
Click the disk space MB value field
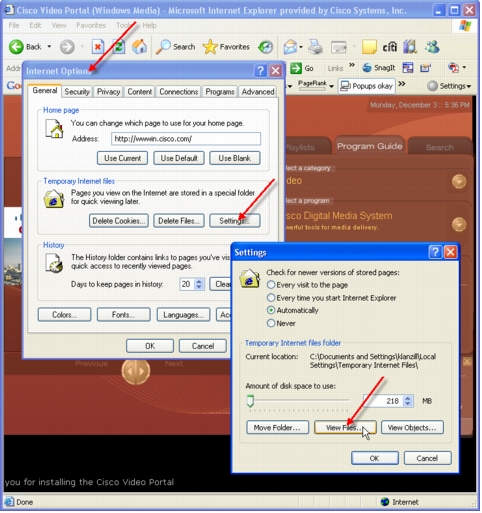click(383, 401)
